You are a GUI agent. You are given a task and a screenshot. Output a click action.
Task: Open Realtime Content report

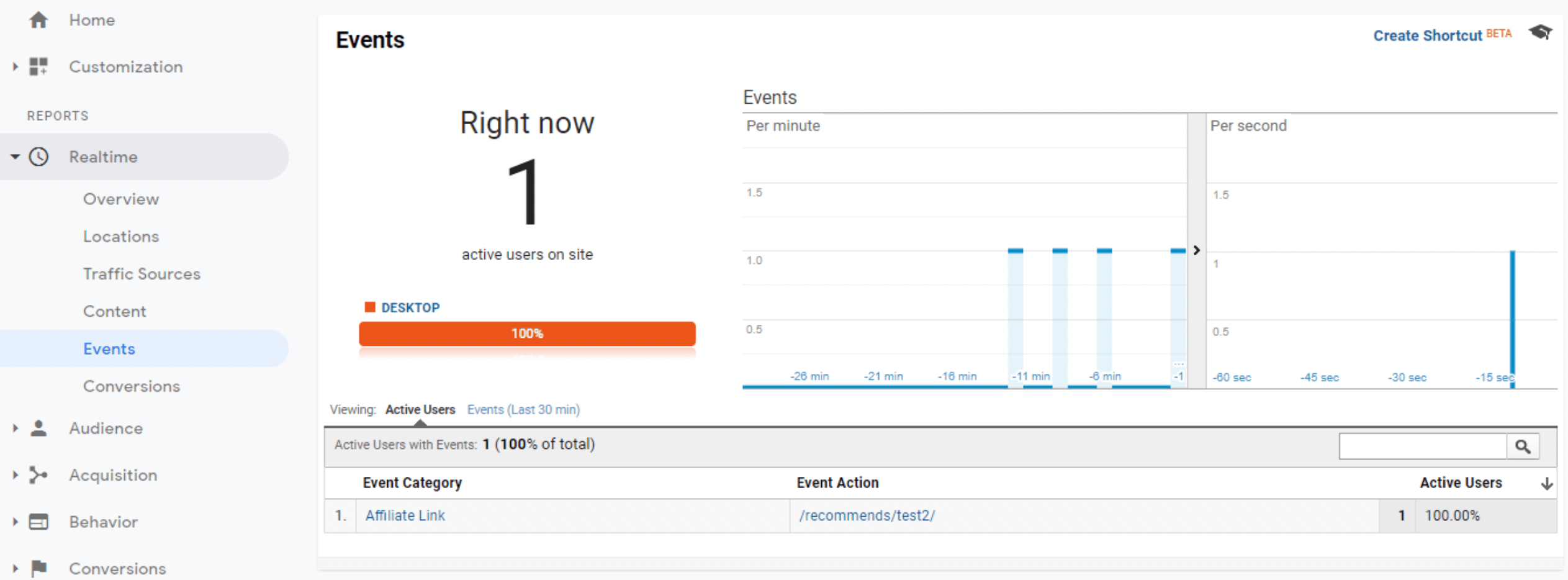point(115,311)
